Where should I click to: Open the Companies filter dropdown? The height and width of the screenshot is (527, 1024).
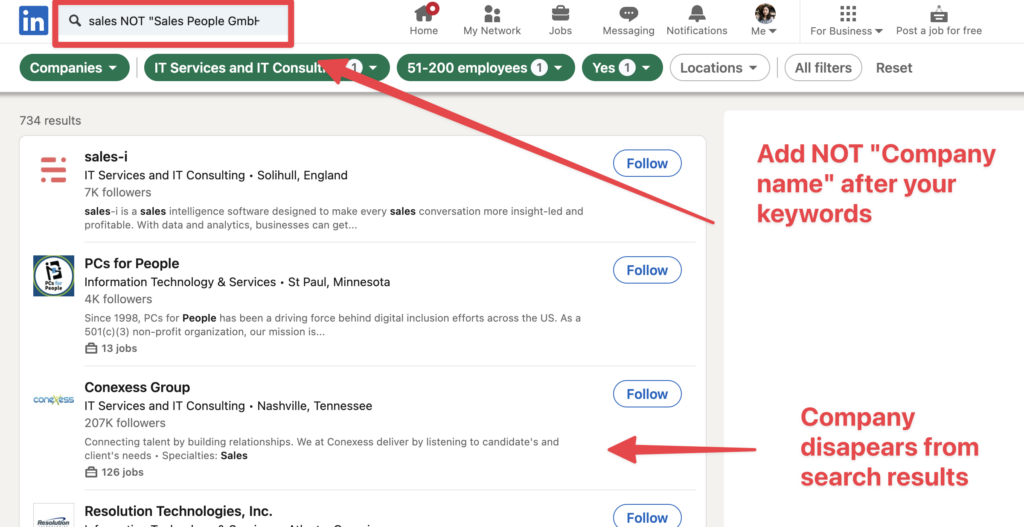[74, 68]
